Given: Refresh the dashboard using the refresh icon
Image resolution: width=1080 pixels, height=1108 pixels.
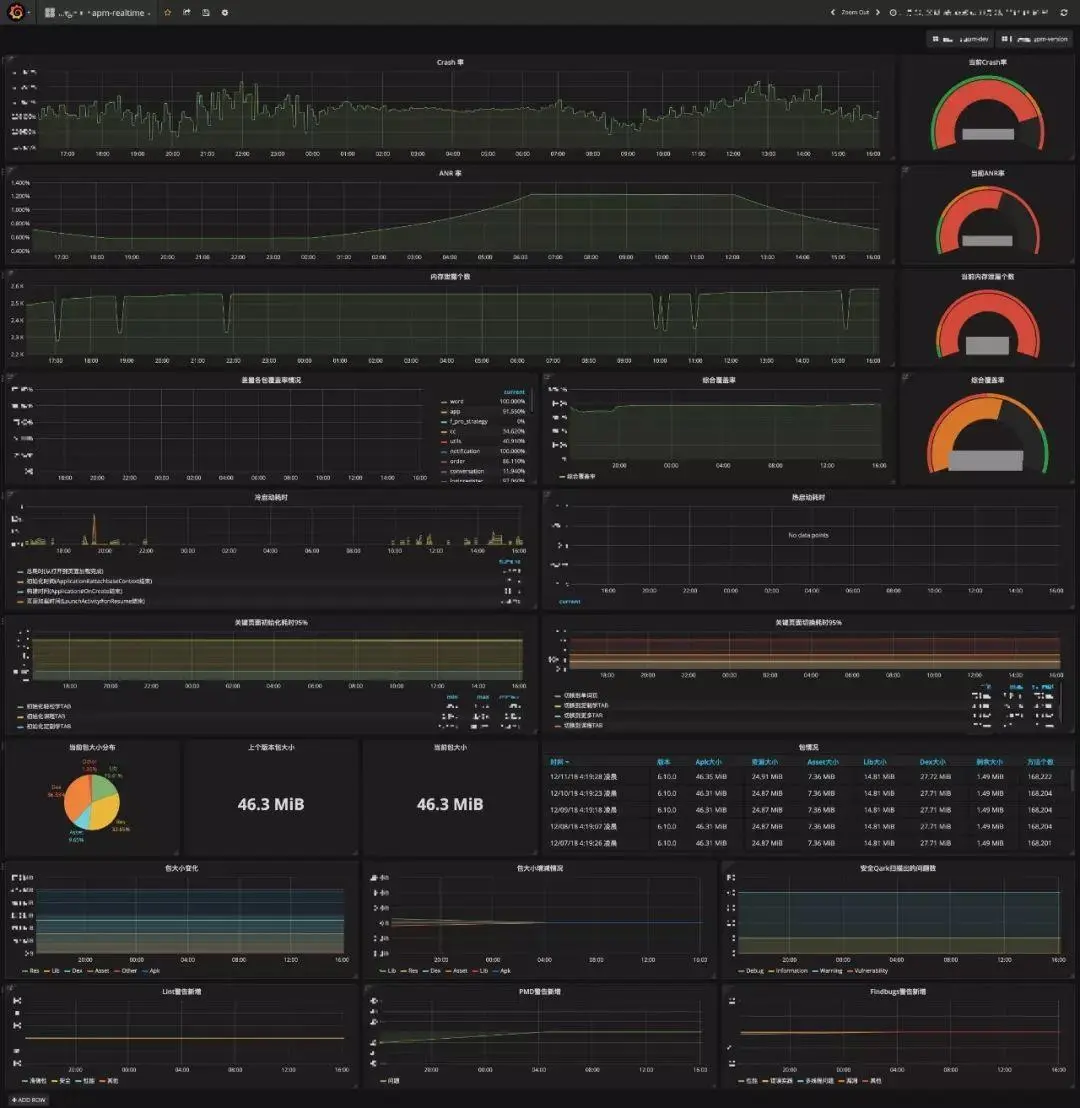Looking at the screenshot, I should [1064, 12].
